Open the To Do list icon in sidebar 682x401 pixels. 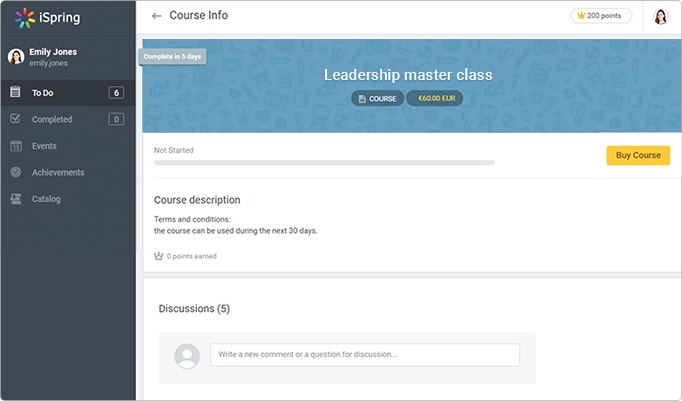tap(15, 92)
